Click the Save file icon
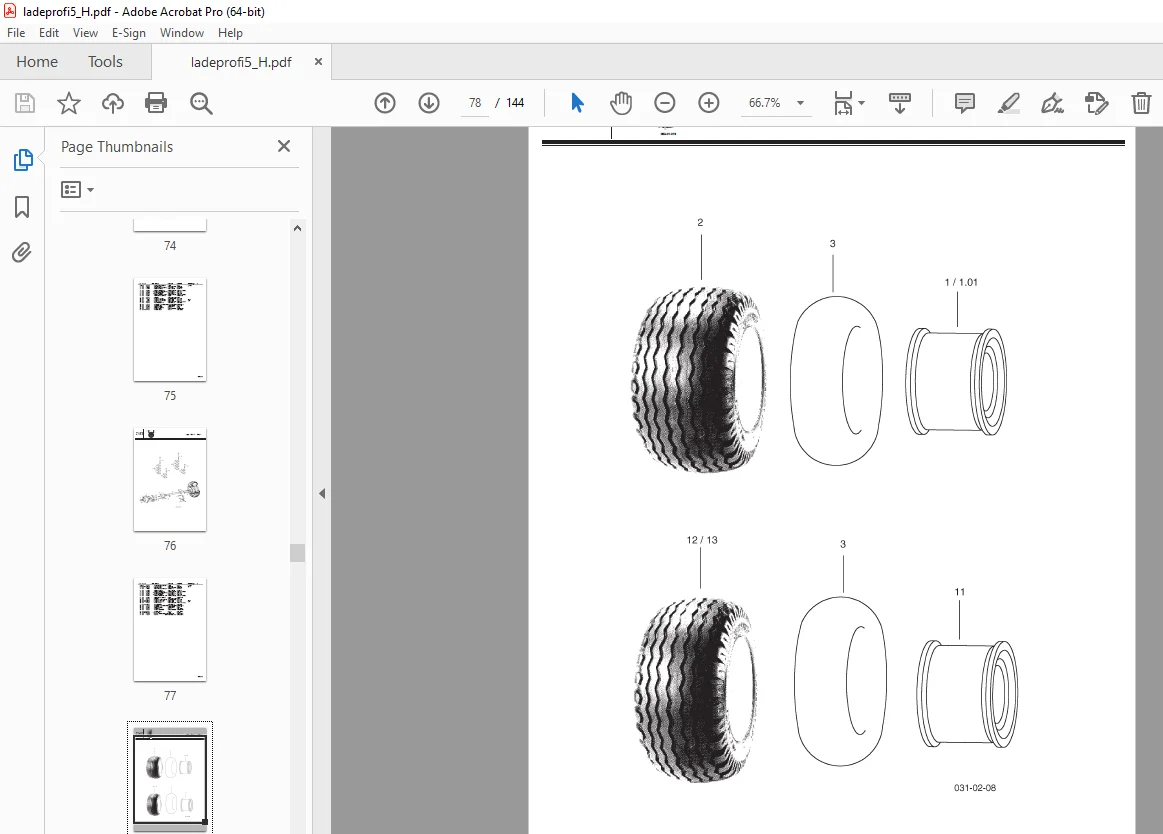Viewport: 1163px width, 834px height. tap(24, 103)
